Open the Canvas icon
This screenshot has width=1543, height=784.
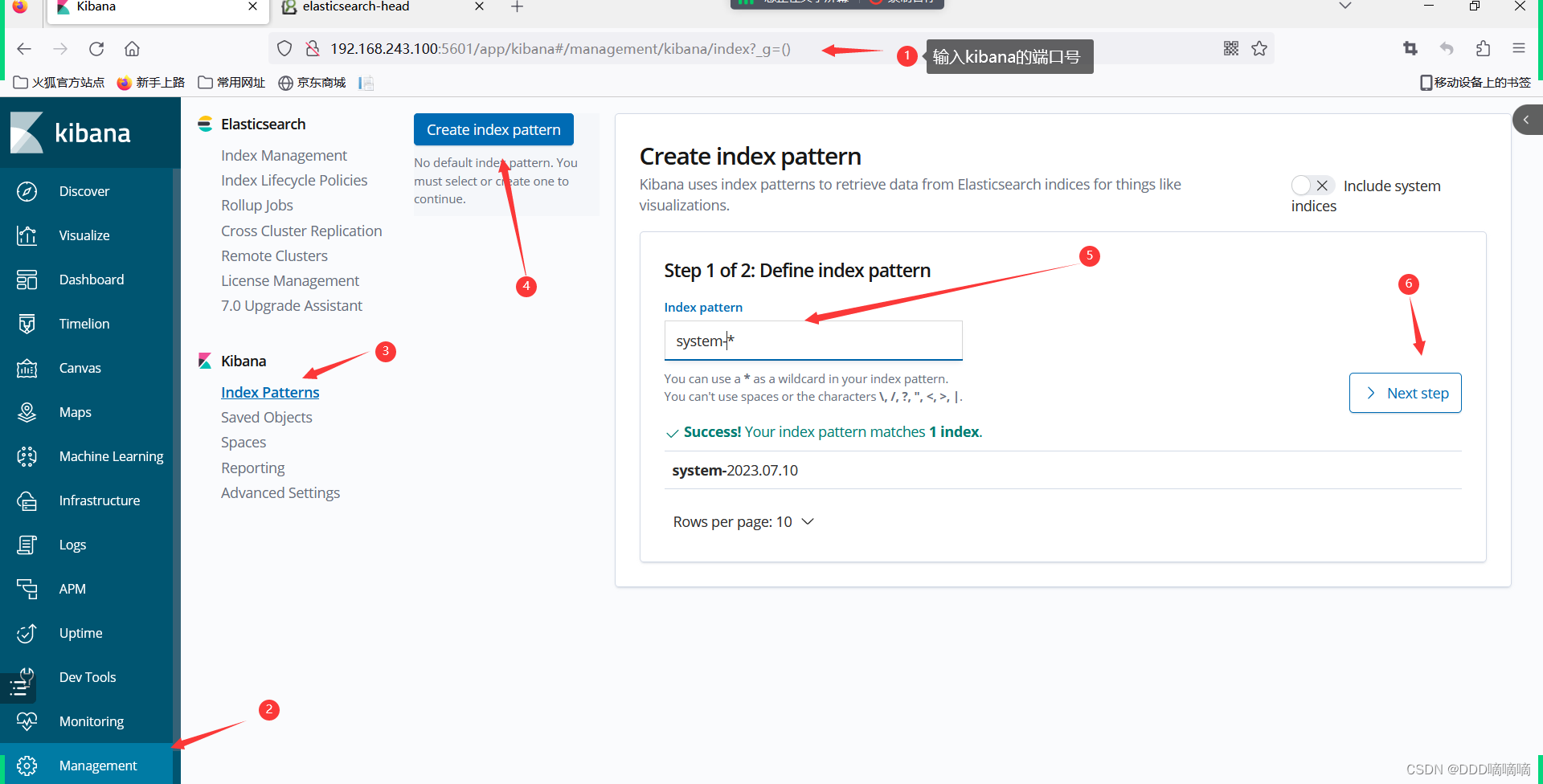pyautogui.click(x=27, y=368)
